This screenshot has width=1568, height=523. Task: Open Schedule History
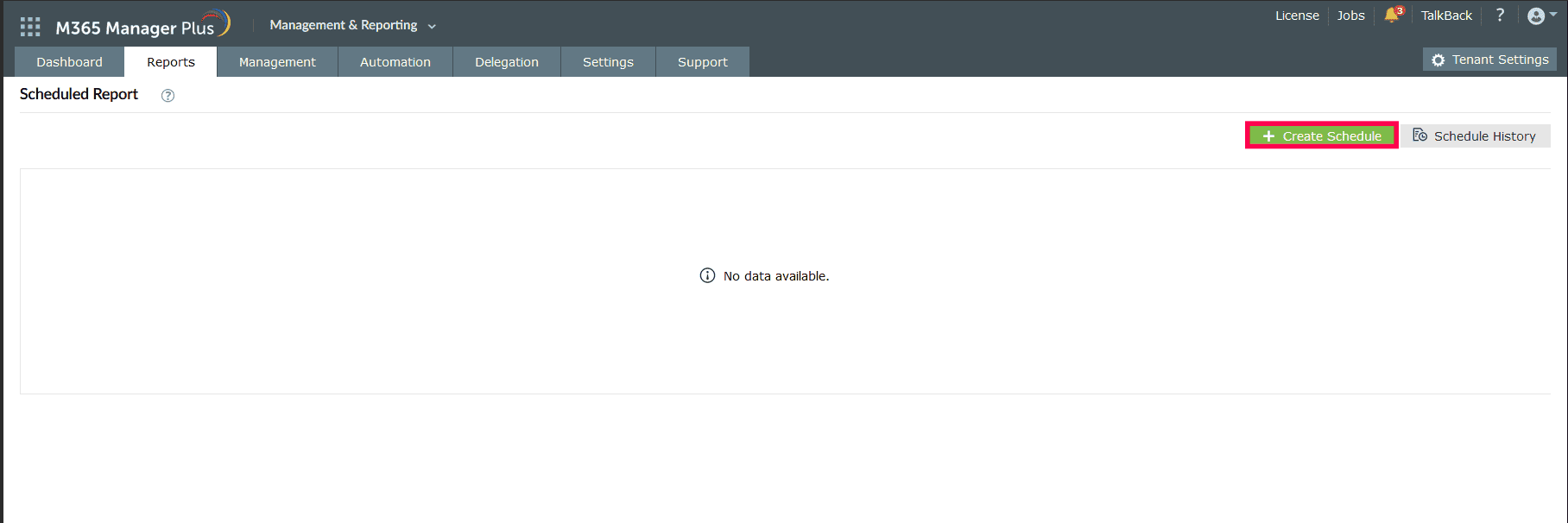(x=1476, y=135)
